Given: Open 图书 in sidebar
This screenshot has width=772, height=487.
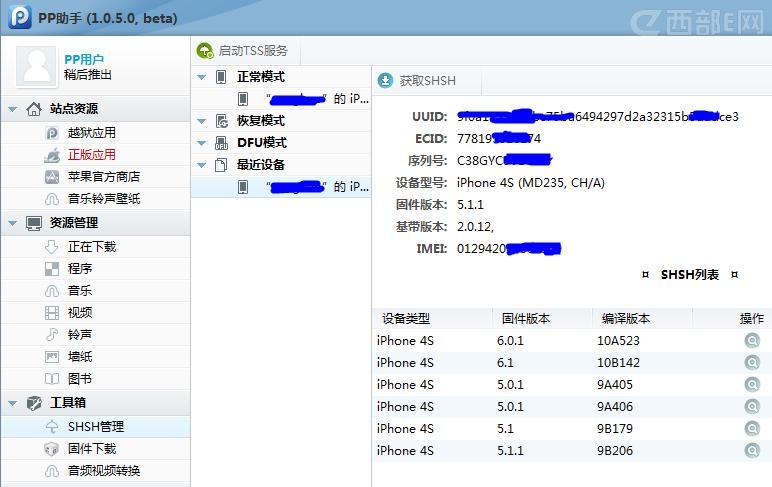Looking at the screenshot, I should tap(80, 379).
